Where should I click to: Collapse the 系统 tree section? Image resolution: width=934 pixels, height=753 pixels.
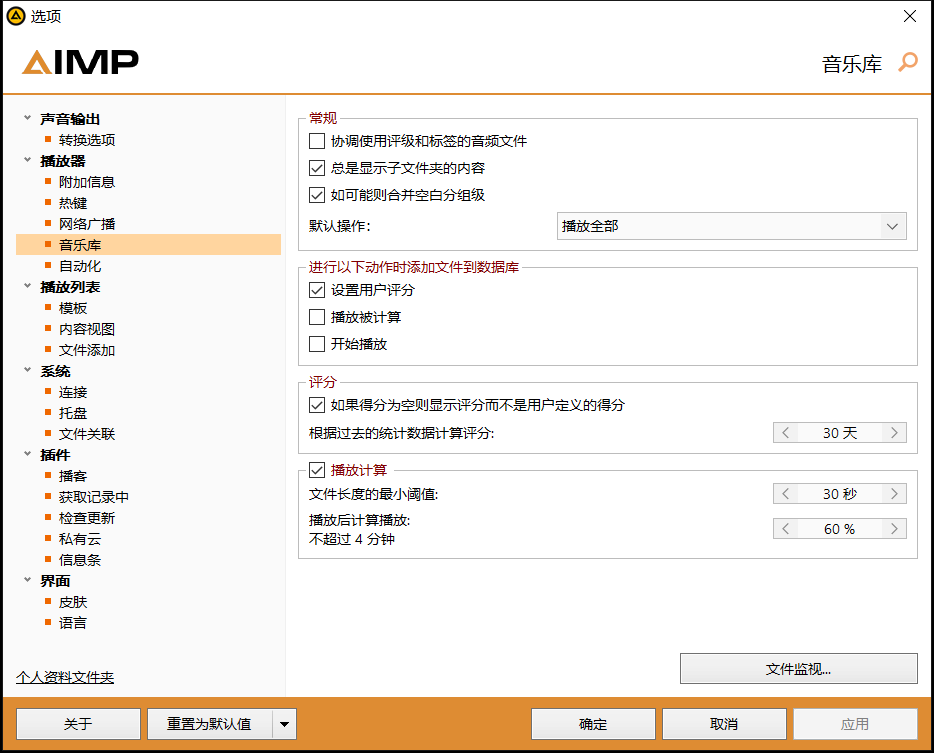(x=27, y=370)
